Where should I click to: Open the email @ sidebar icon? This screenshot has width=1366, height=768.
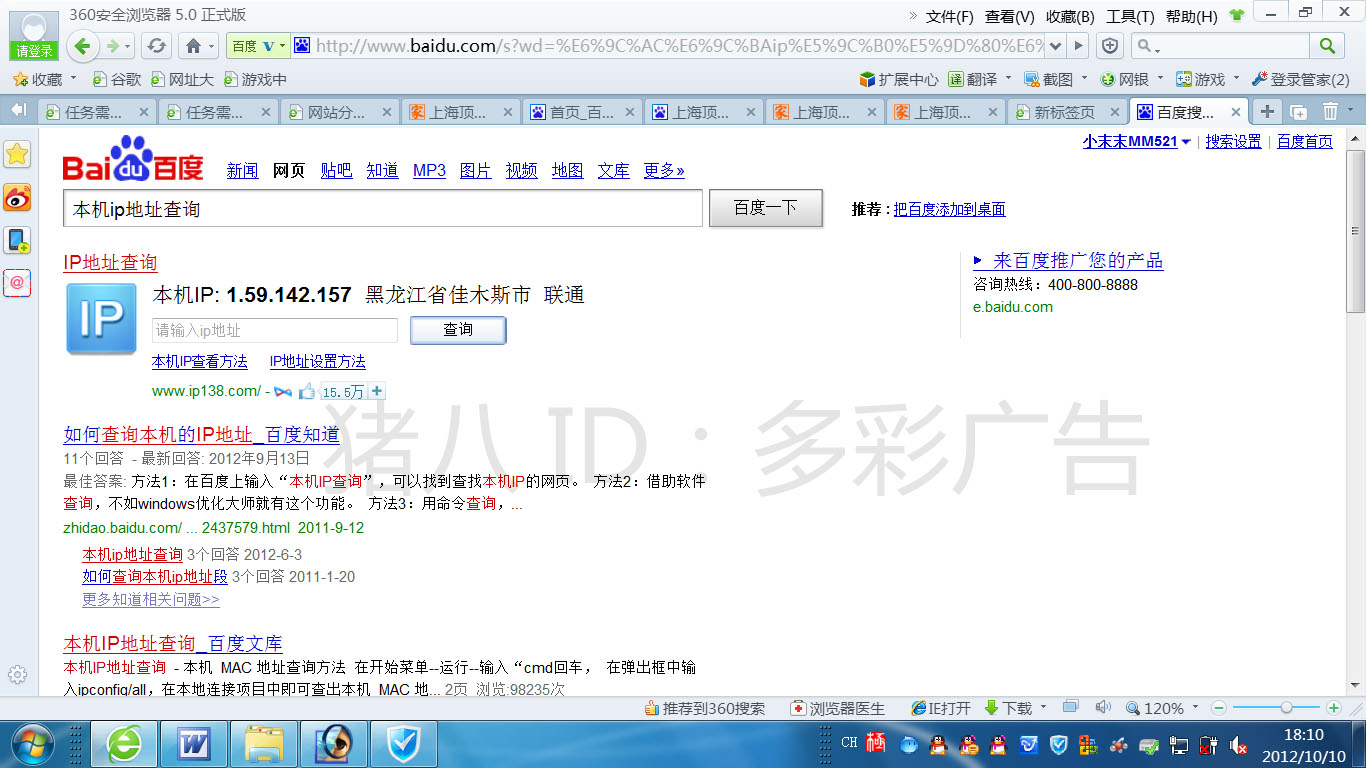(x=18, y=283)
